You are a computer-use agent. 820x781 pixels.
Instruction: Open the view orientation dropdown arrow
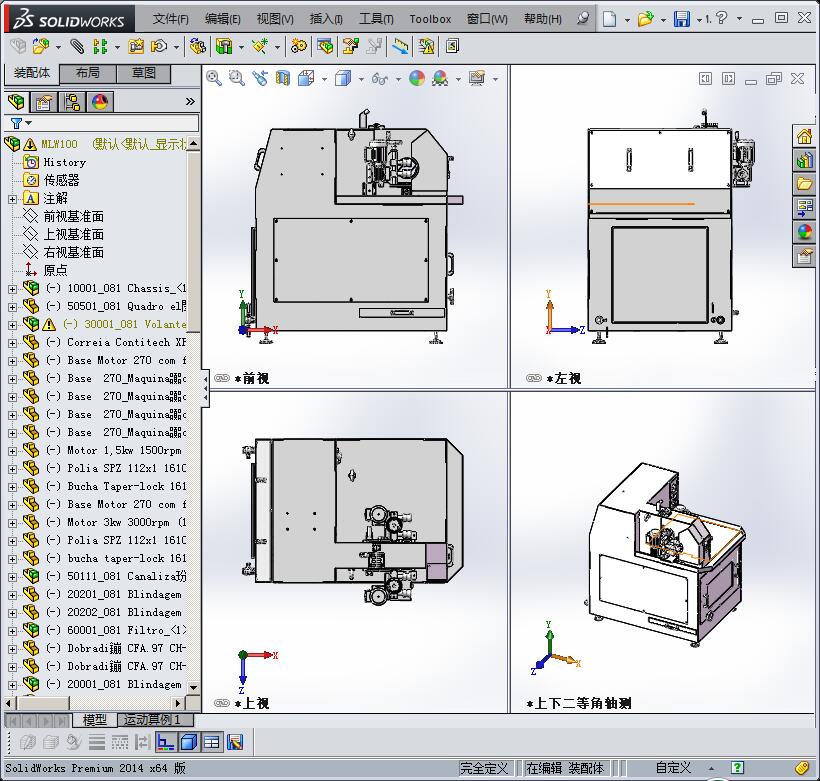tap(323, 77)
